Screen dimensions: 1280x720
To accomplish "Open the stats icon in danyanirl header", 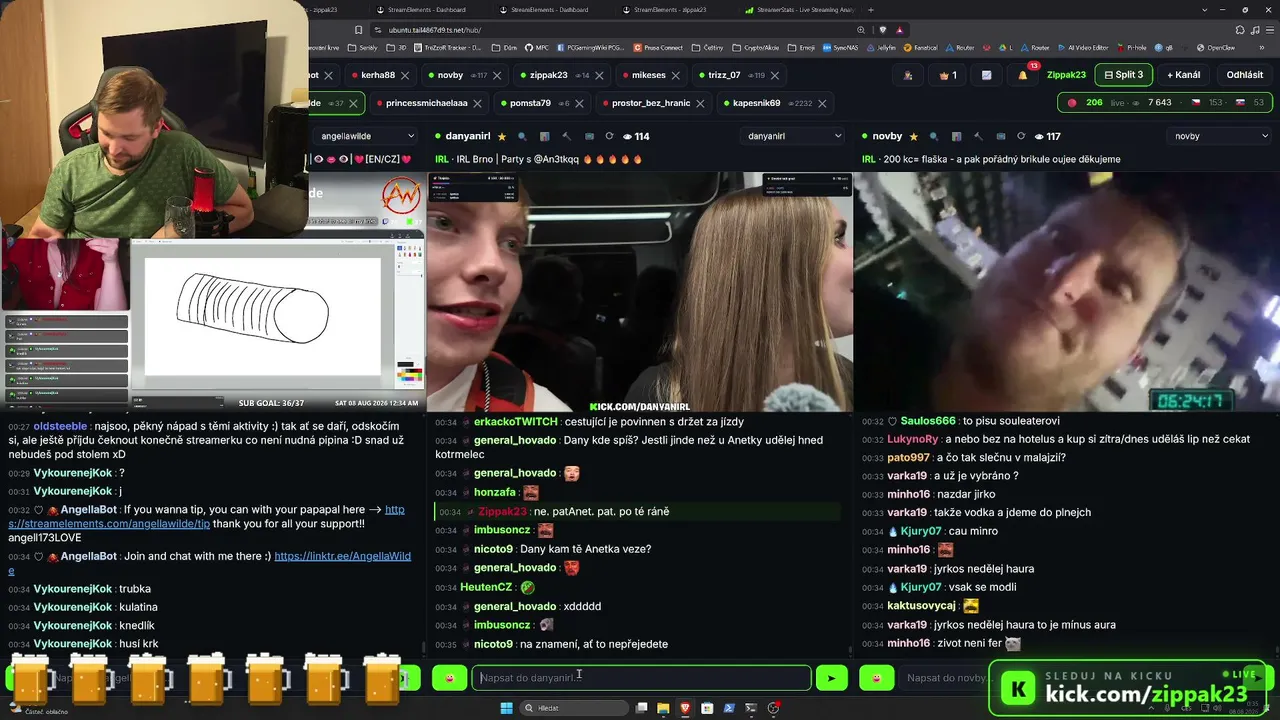I will 544,136.
